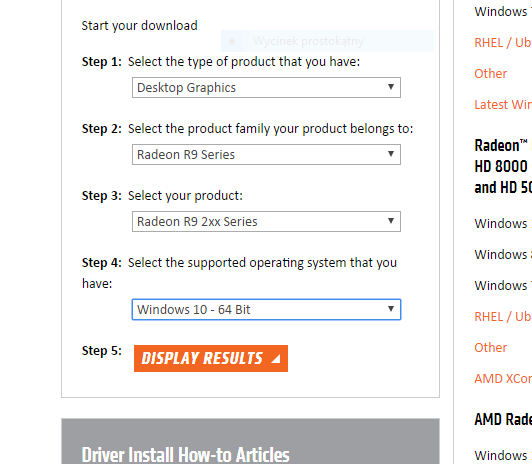Click the arrow in the Desktop Graphics box
Image resolution: width=532 pixels, height=464 pixels.
coord(391,87)
